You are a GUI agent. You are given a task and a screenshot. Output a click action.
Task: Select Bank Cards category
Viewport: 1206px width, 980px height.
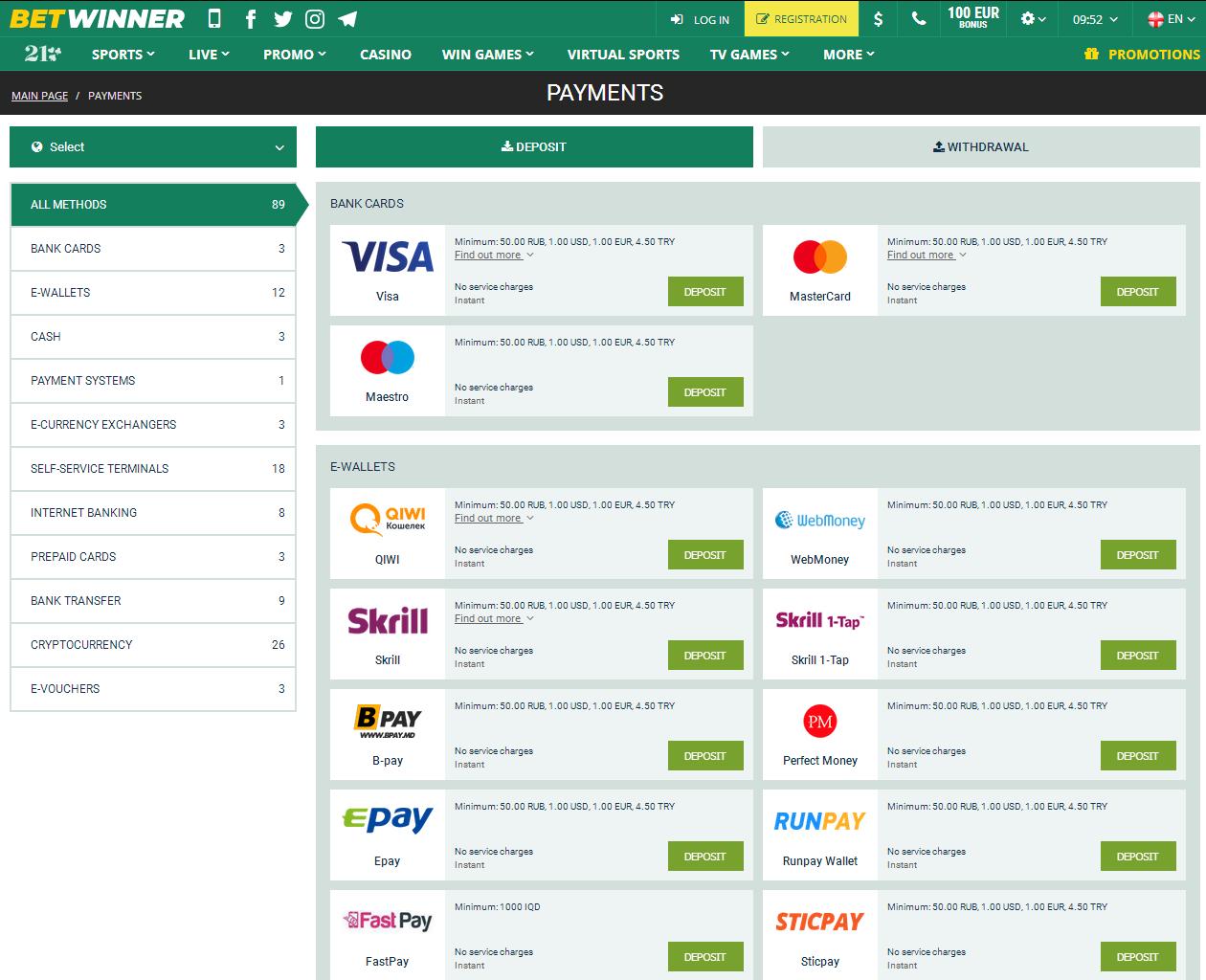point(153,249)
